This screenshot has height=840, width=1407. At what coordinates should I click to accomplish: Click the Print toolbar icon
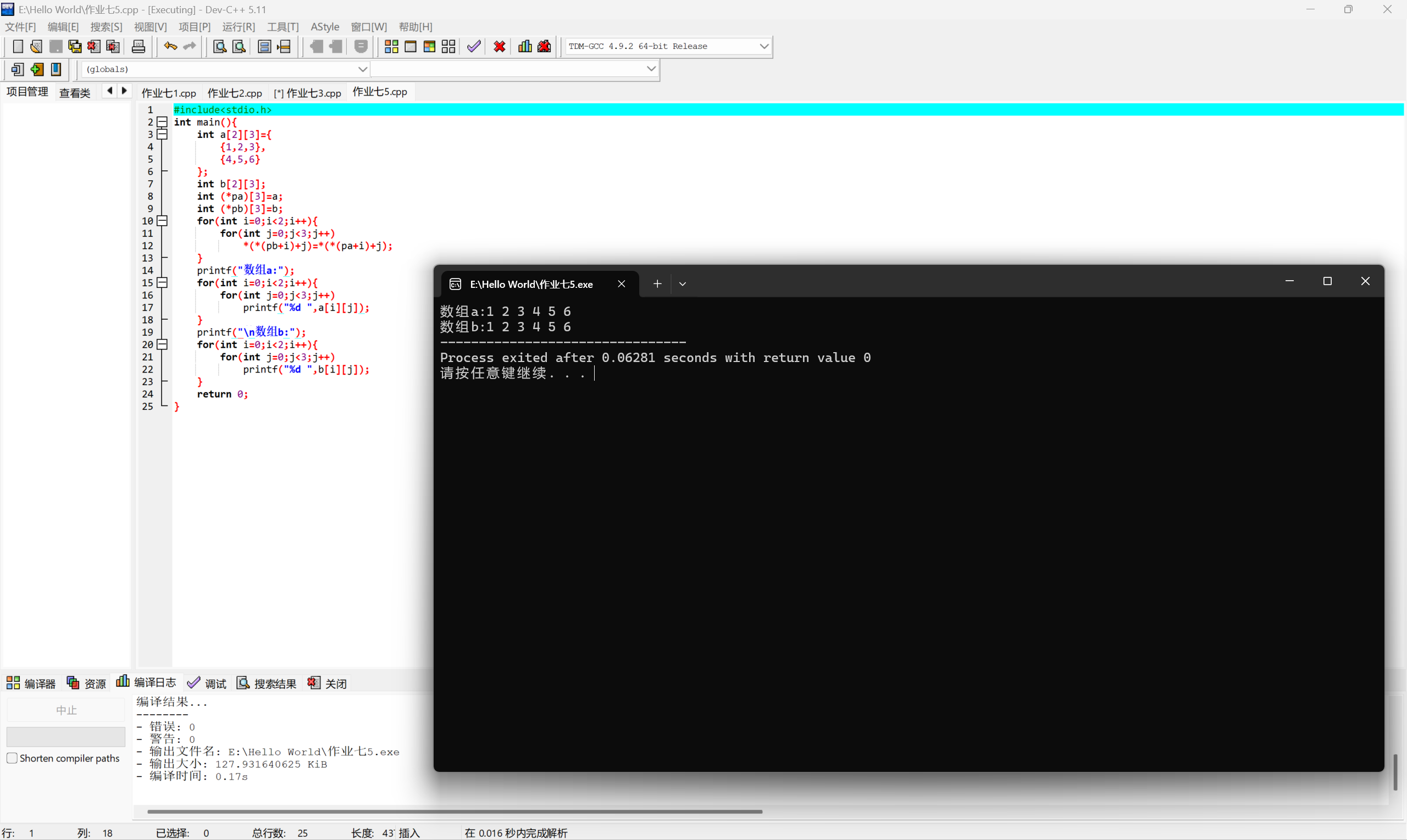[x=138, y=46]
